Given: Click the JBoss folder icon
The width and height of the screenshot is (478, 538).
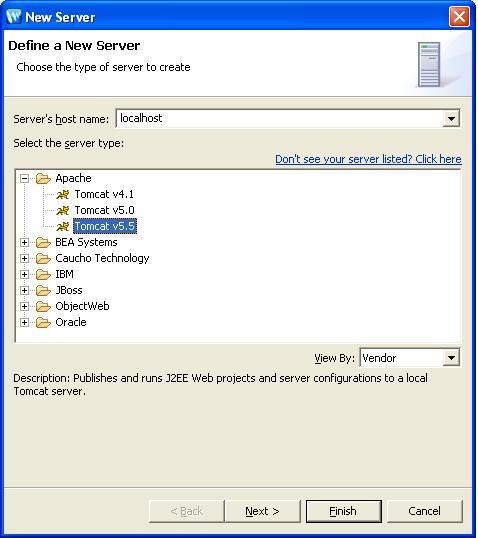Looking at the screenshot, I should click(43, 291).
